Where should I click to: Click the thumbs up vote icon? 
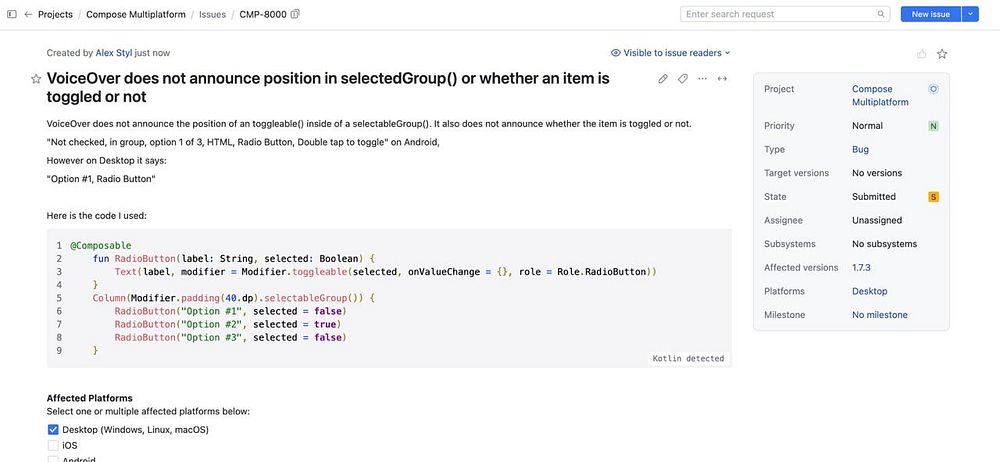tap(921, 54)
